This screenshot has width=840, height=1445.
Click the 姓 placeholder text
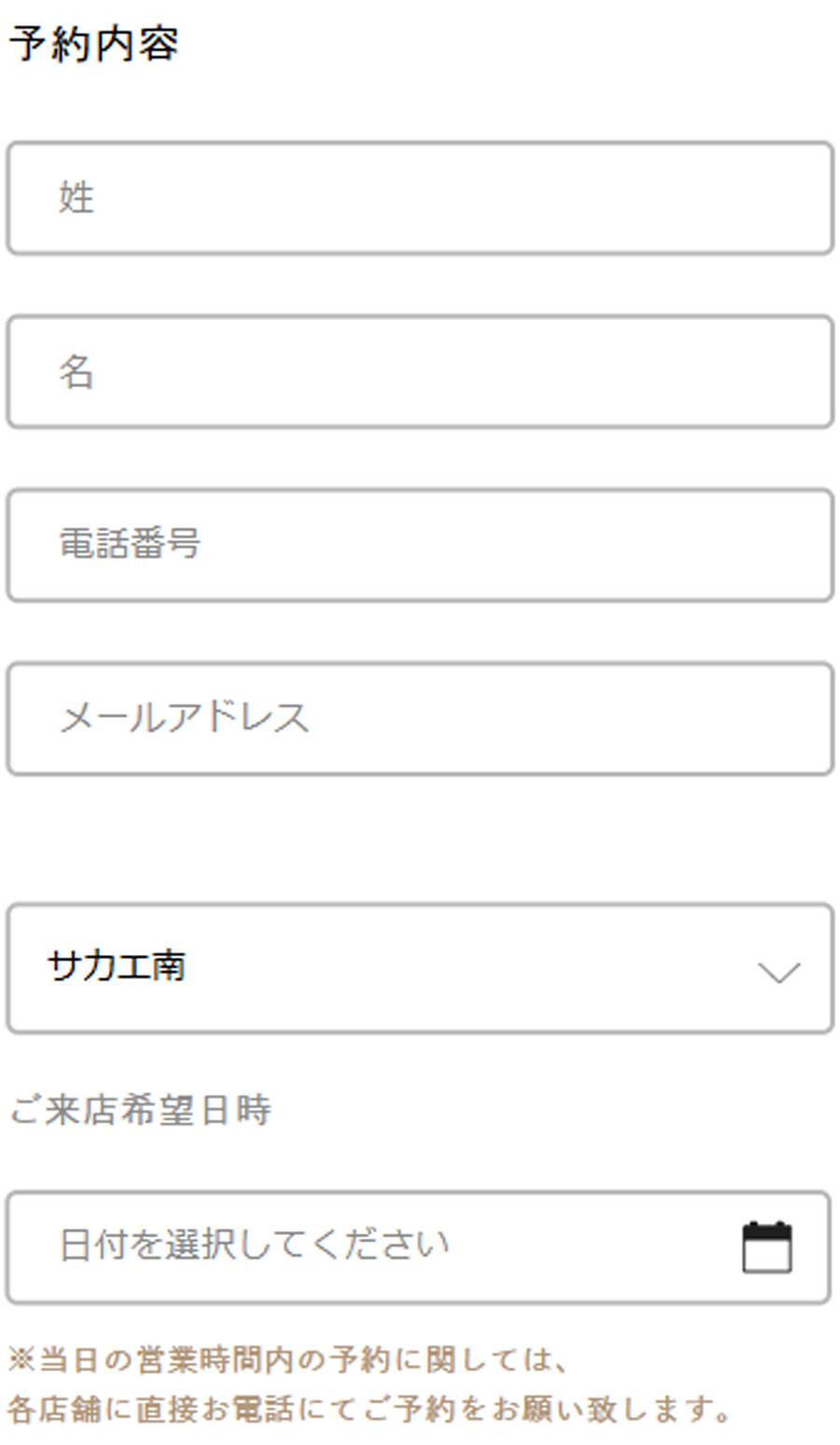coord(77,198)
